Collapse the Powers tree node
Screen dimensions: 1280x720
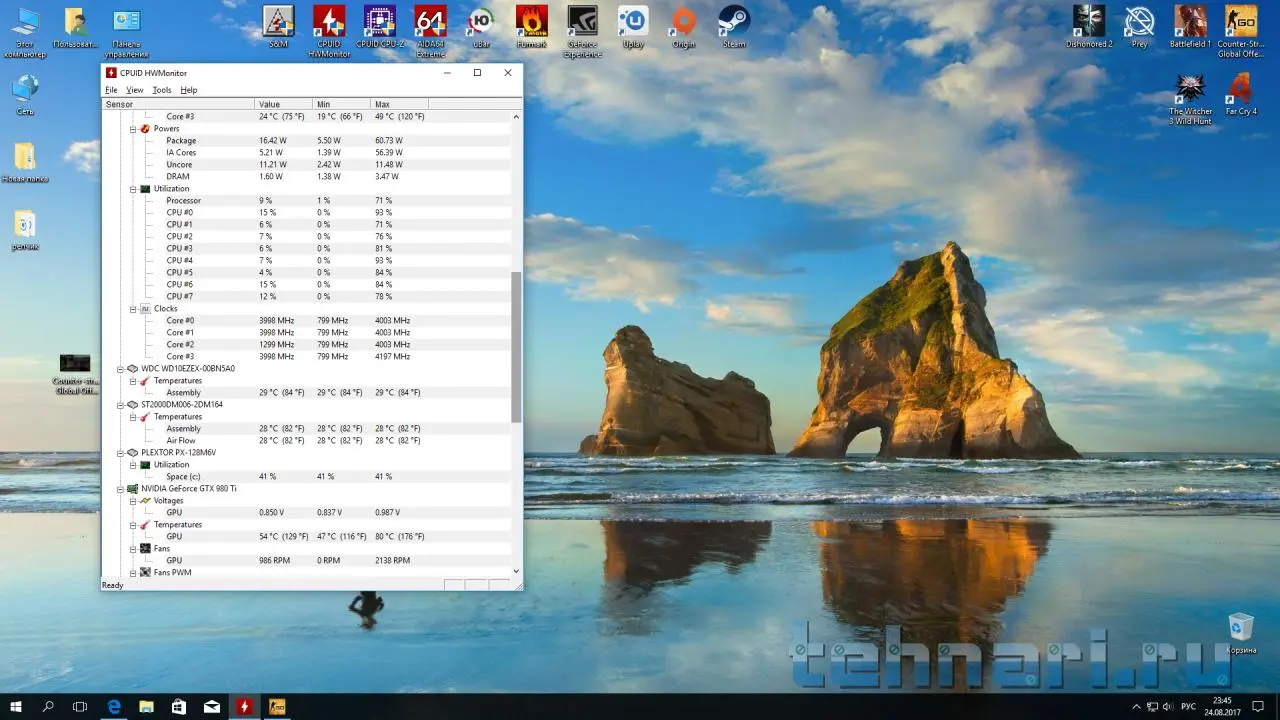(x=133, y=129)
